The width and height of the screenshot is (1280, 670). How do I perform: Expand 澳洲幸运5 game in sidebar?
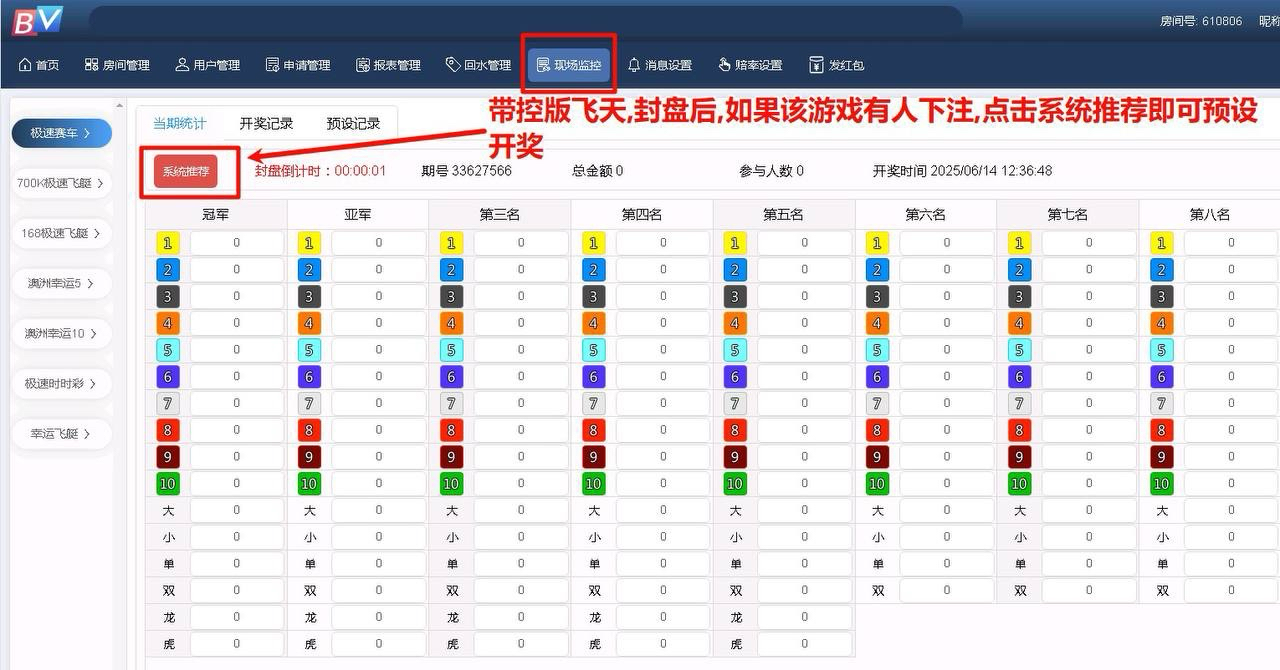(x=61, y=283)
